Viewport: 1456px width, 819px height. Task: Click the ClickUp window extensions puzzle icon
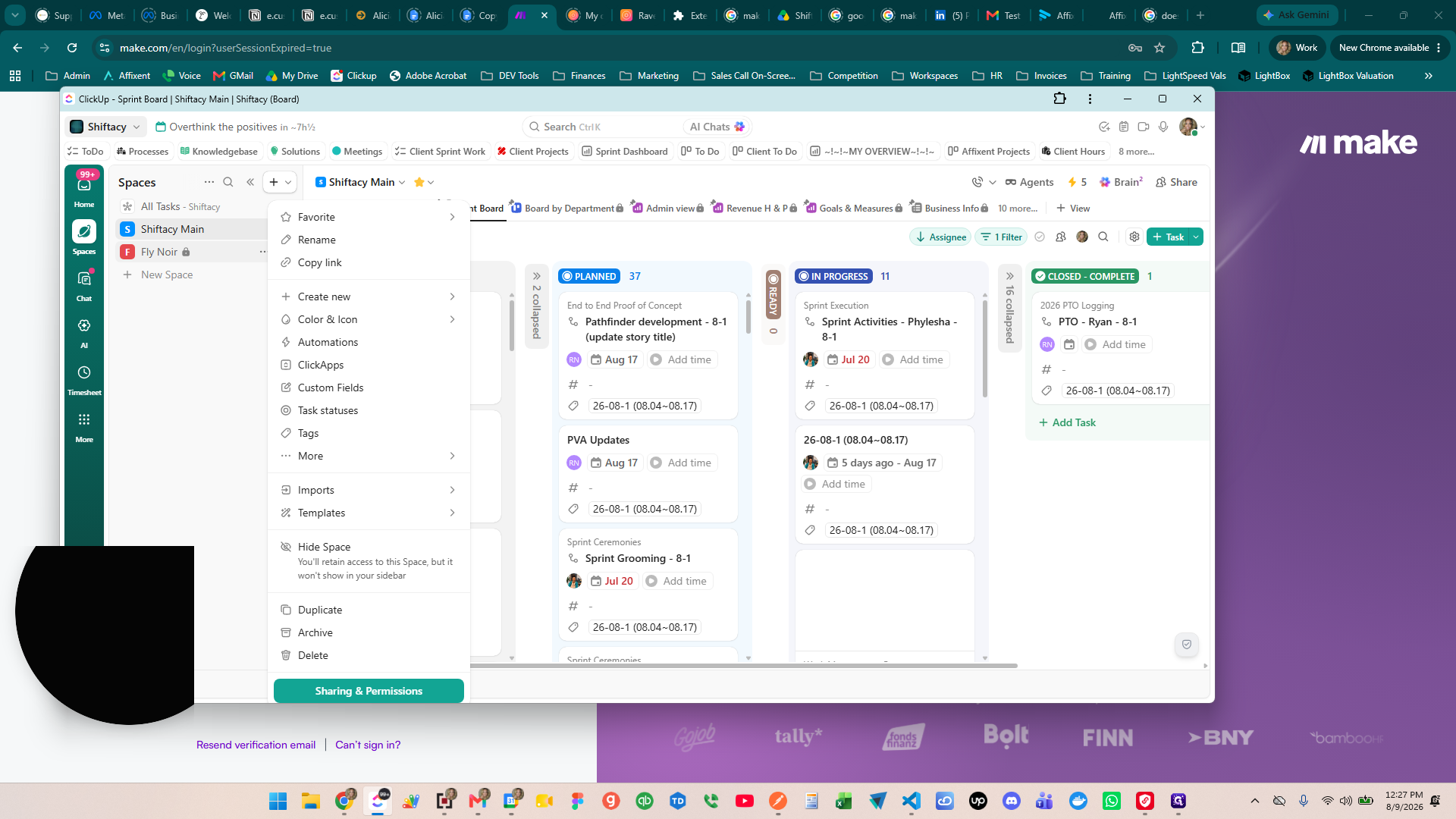[x=1059, y=99]
